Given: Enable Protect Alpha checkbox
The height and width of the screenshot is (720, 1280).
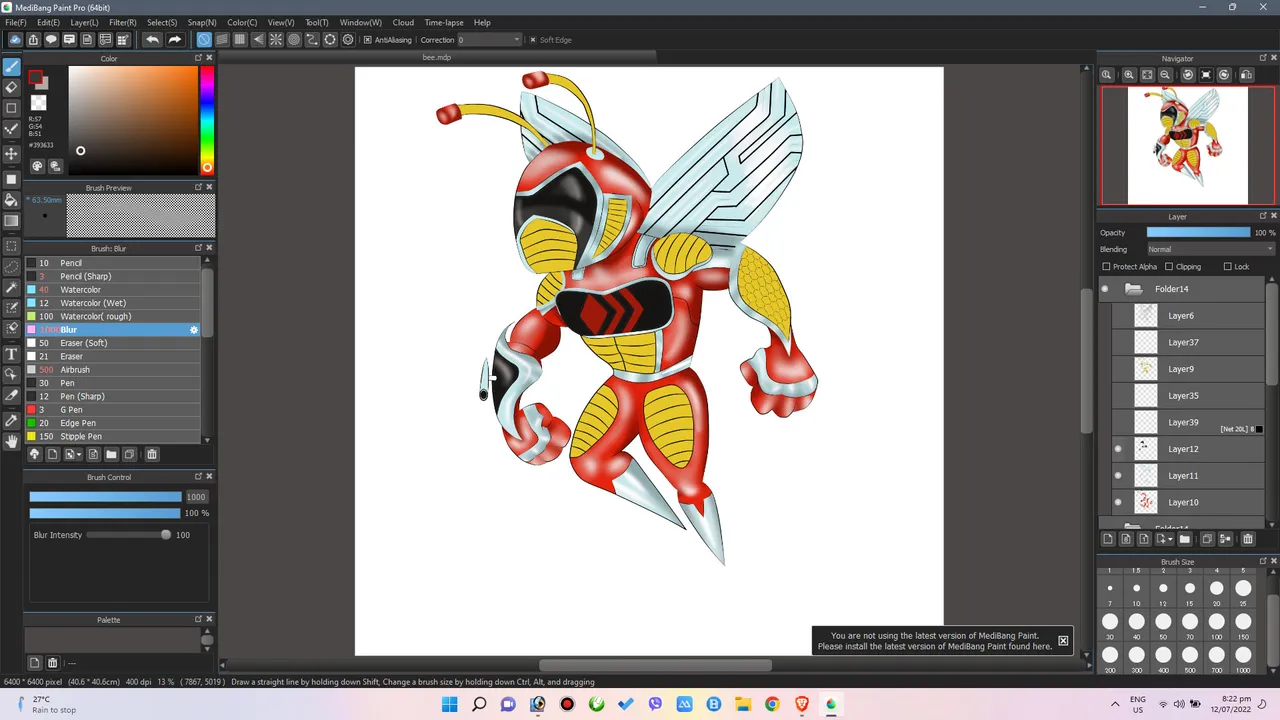Looking at the screenshot, I should point(1106,267).
